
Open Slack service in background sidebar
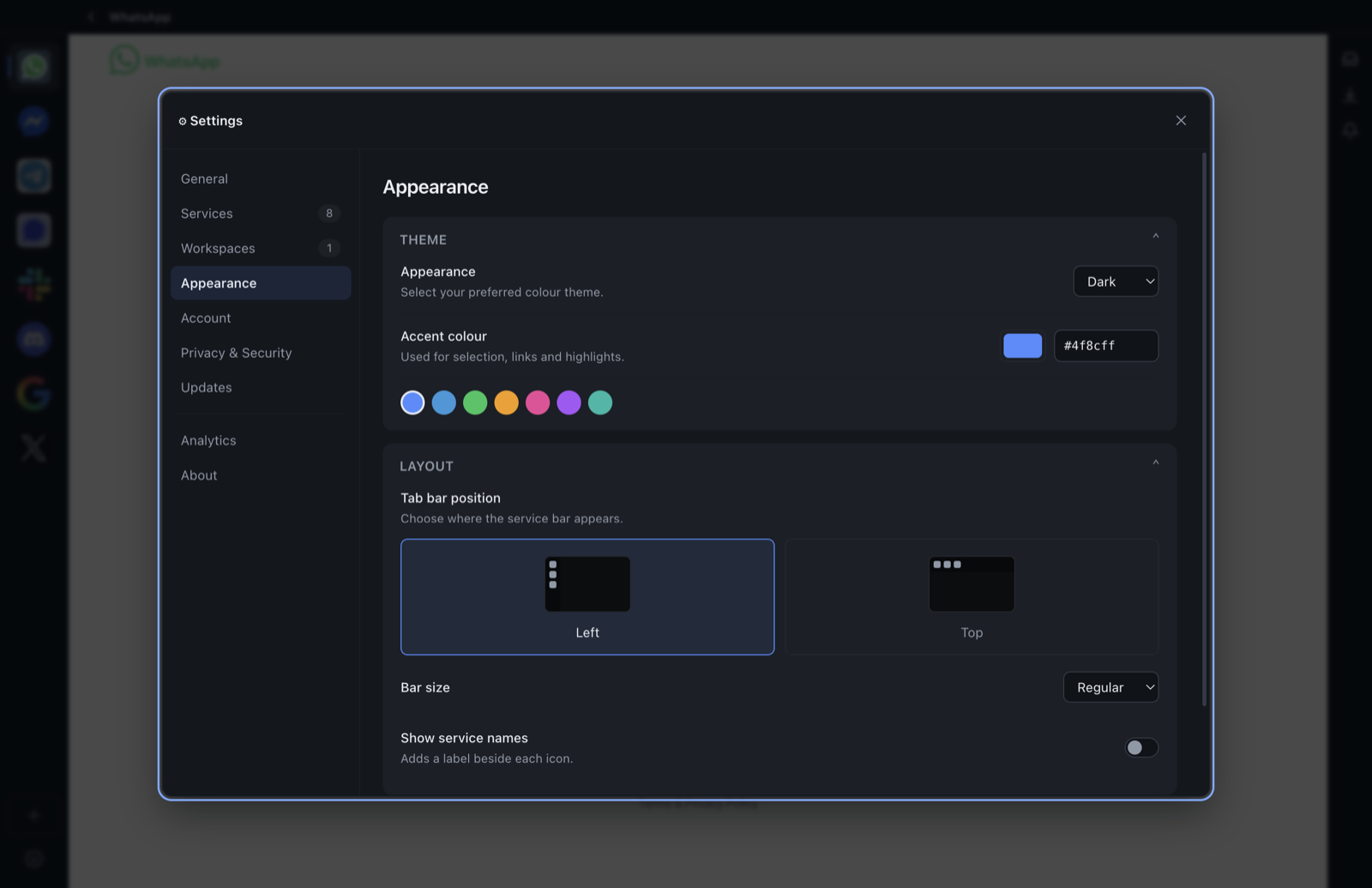tap(33, 285)
